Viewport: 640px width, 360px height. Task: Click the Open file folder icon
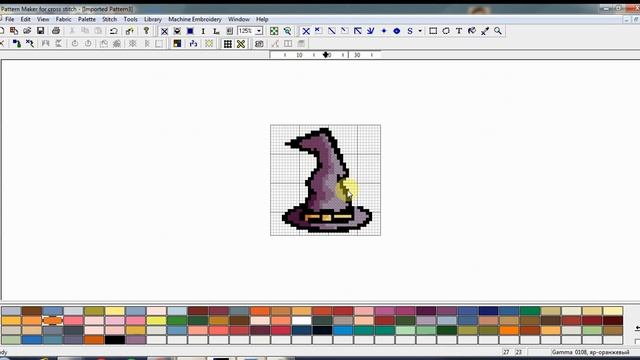pyautogui.click(x=27, y=31)
